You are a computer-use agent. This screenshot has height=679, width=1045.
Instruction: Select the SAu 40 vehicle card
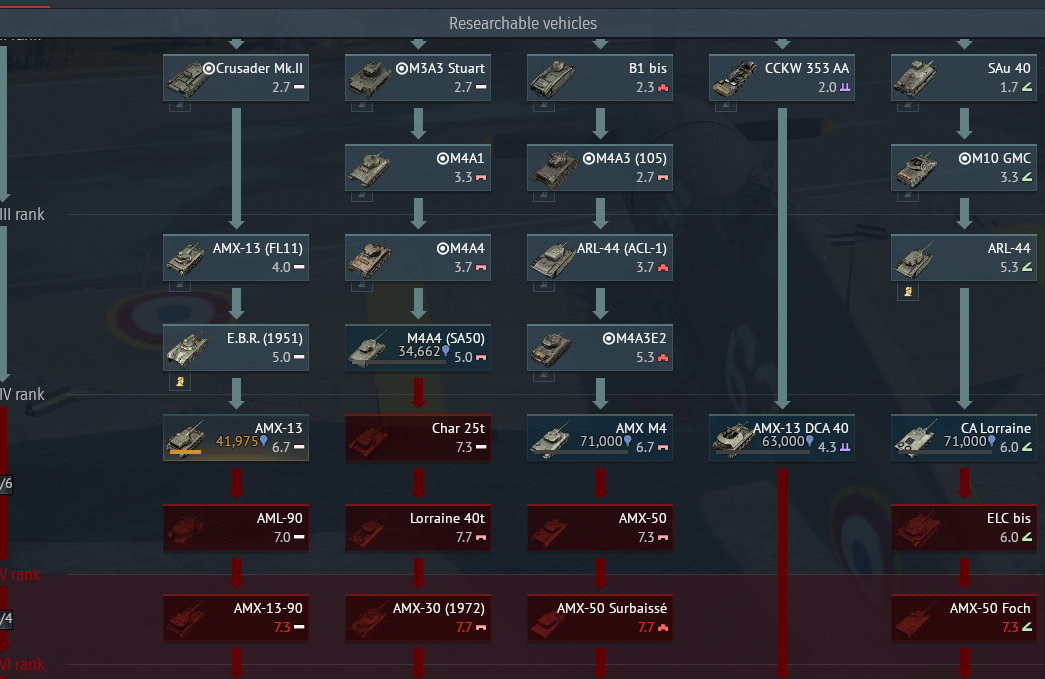pyautogui.click(x=964, y=77)
